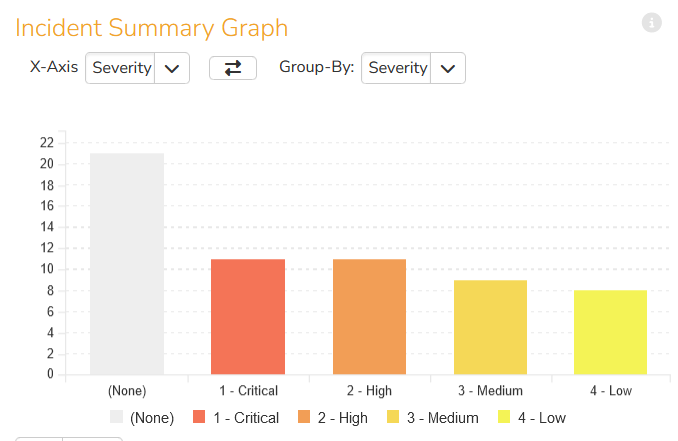Screen dimensions: 678x441
Task: Click the orange 2 - High bar
Action: [x=369, y=317]
